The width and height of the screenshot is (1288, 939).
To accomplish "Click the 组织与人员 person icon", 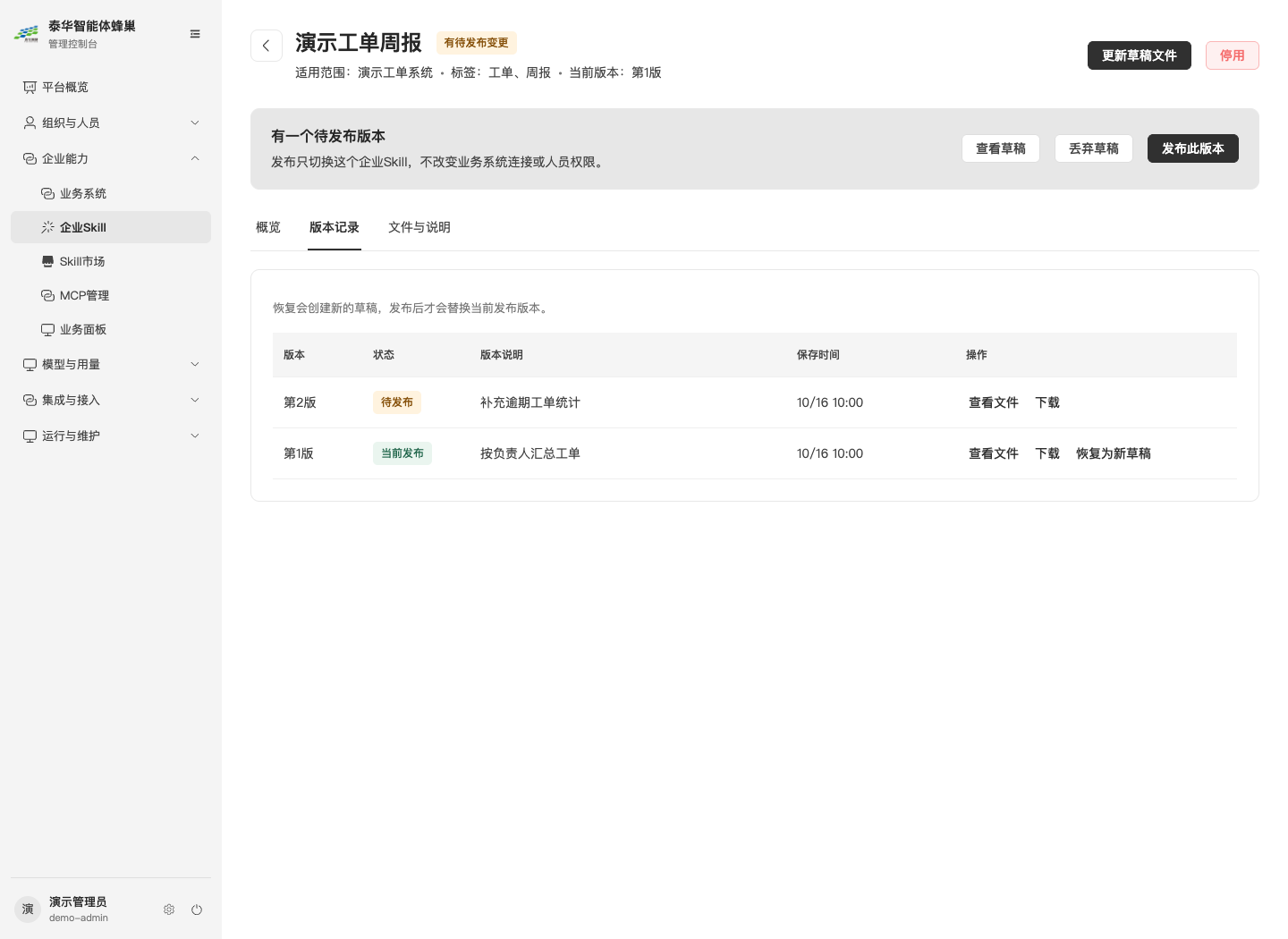I will pos(30,123).
